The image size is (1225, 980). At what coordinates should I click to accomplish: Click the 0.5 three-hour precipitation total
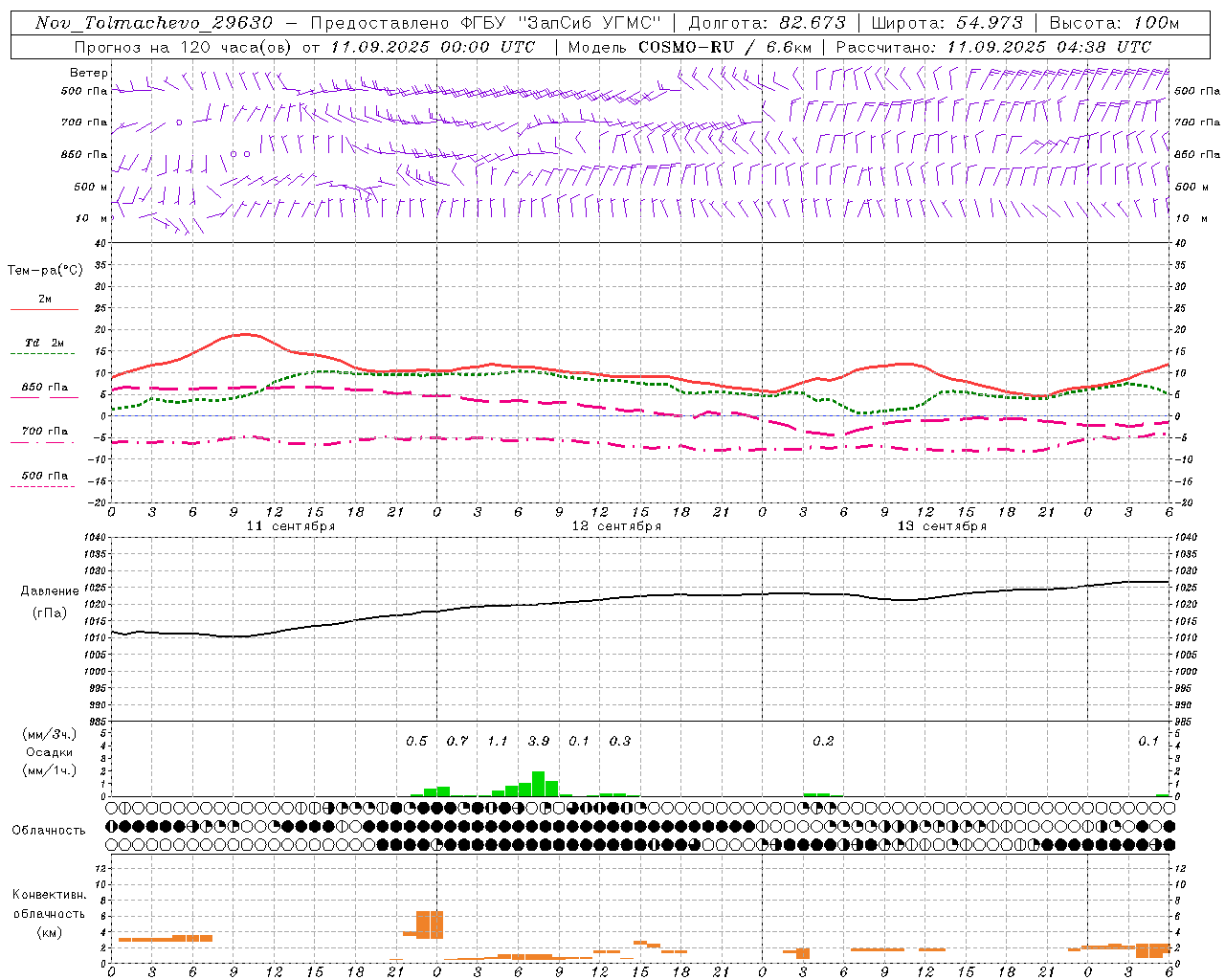pos(416,741)
